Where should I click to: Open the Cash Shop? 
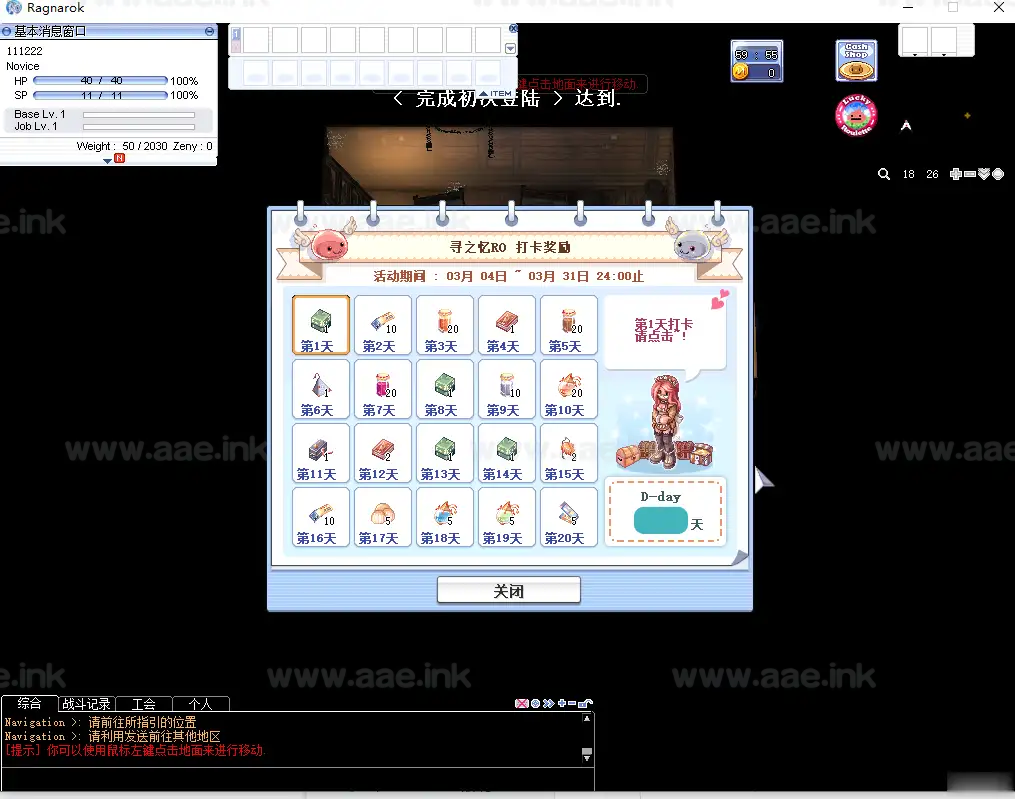(856, 61)
